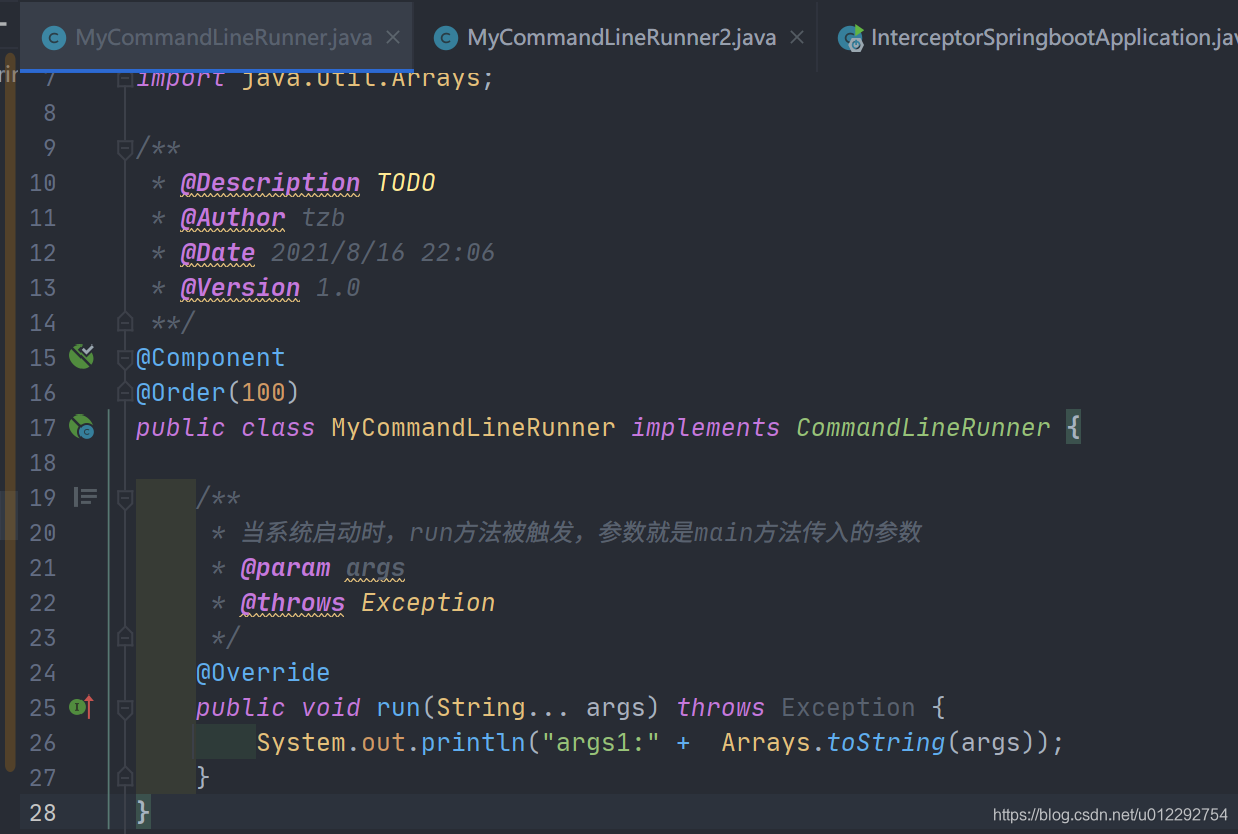Click the underlined args in the Javadoc
1238x834 pixels.
tap(375, 568)
